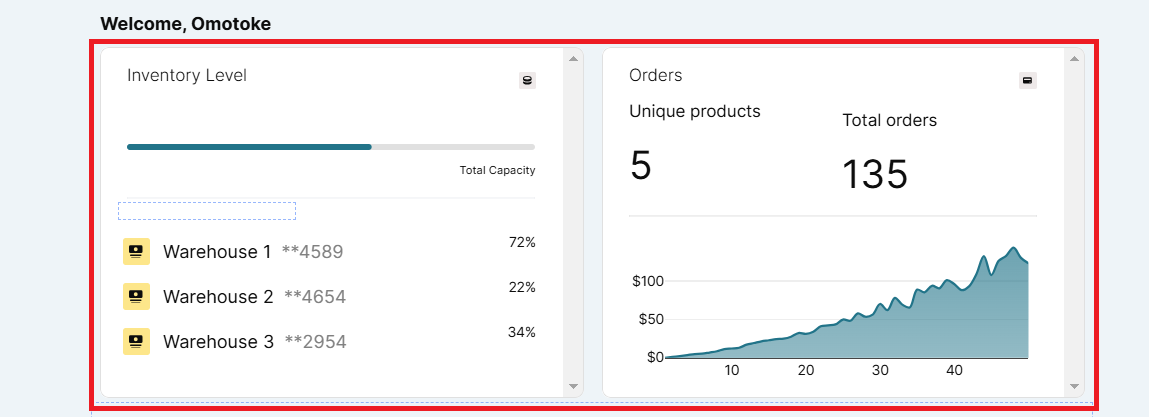
Task: Click the total orders count 135
Action: [x=875, y=174]
